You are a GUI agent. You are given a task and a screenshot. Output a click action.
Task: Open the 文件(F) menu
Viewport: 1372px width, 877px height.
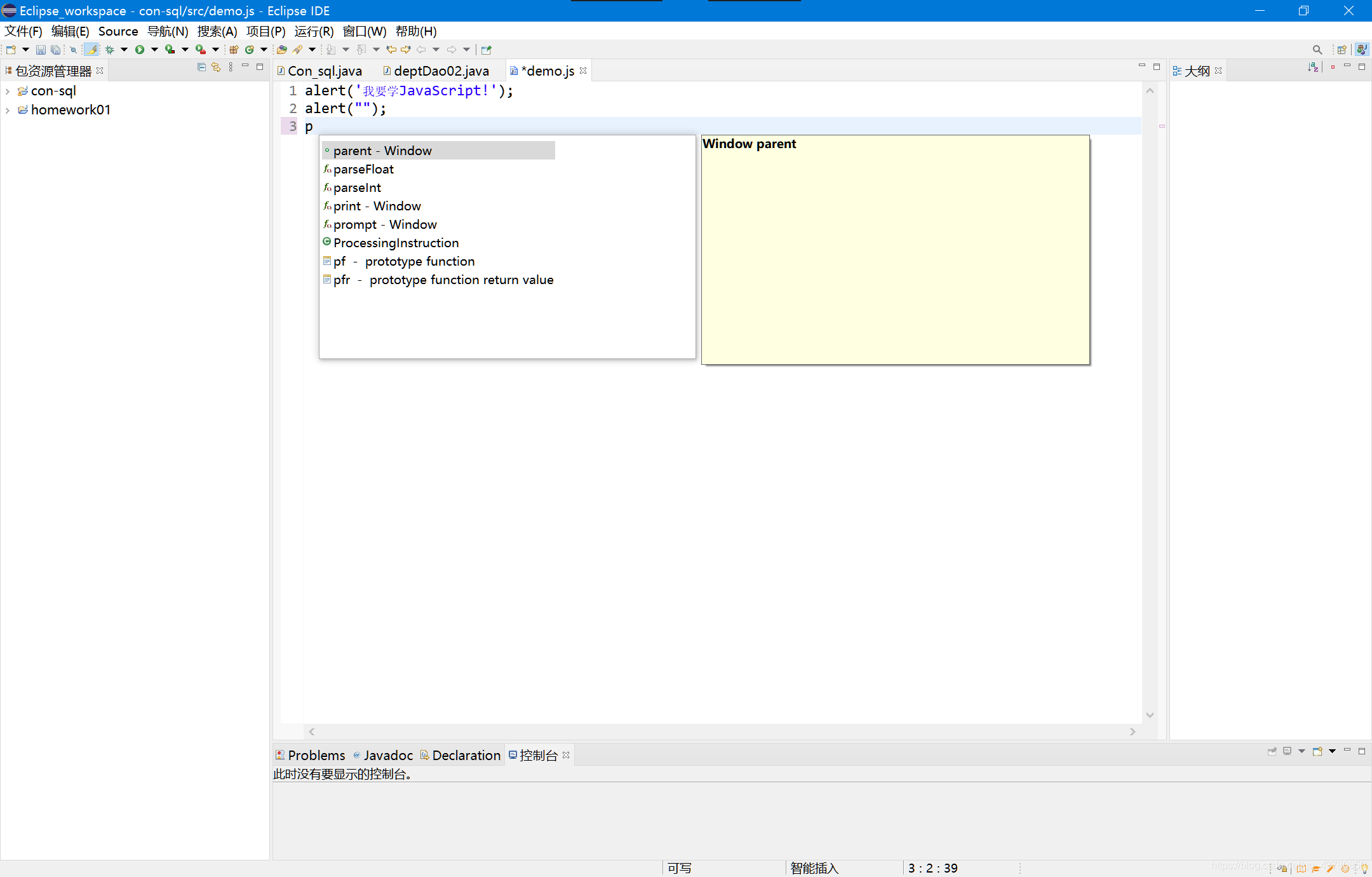[x=24, y=31]
